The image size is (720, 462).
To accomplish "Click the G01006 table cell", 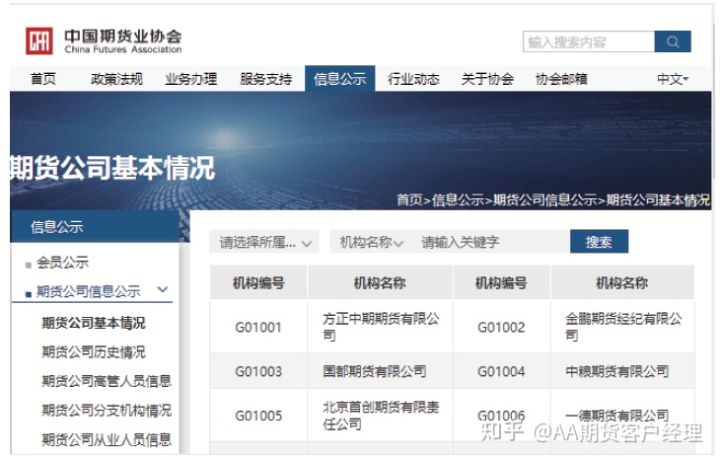I will (x=501, y=416).
